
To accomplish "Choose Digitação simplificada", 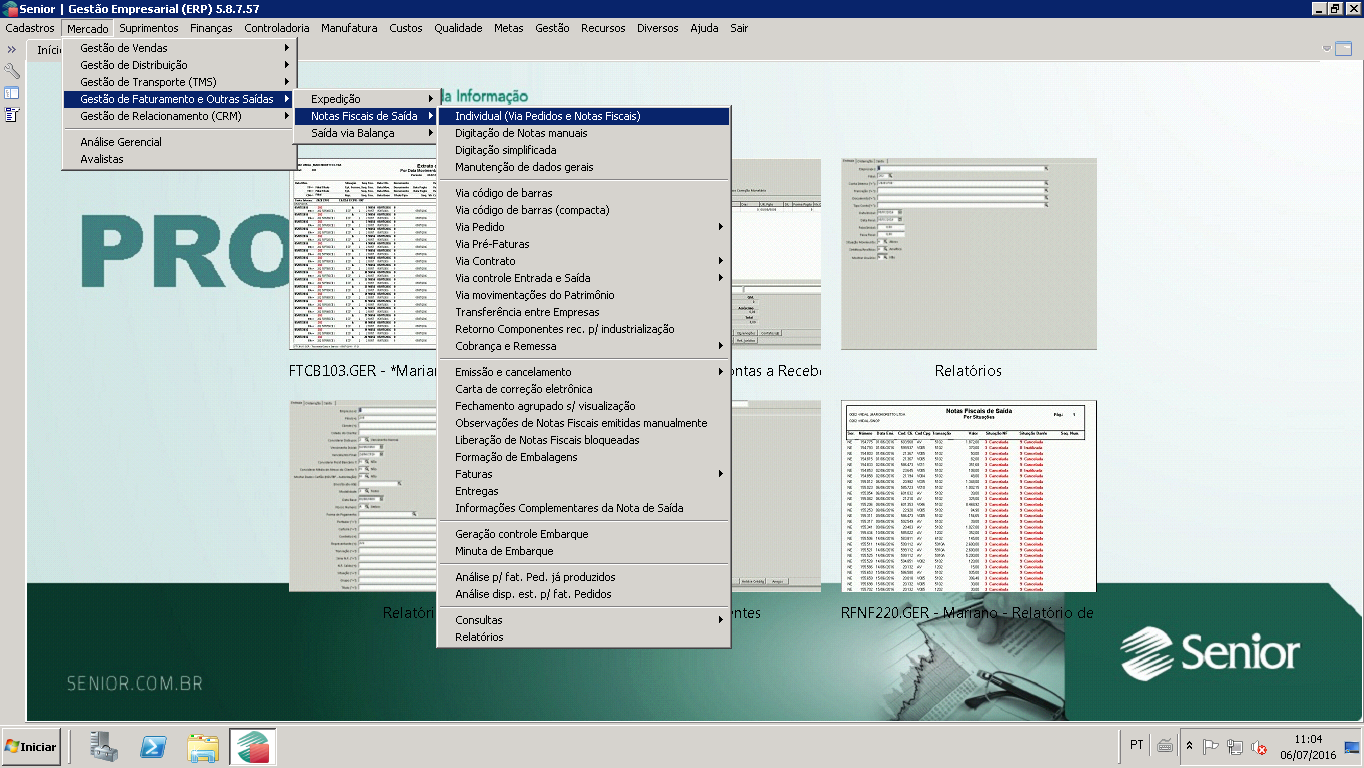I will 584,150.
